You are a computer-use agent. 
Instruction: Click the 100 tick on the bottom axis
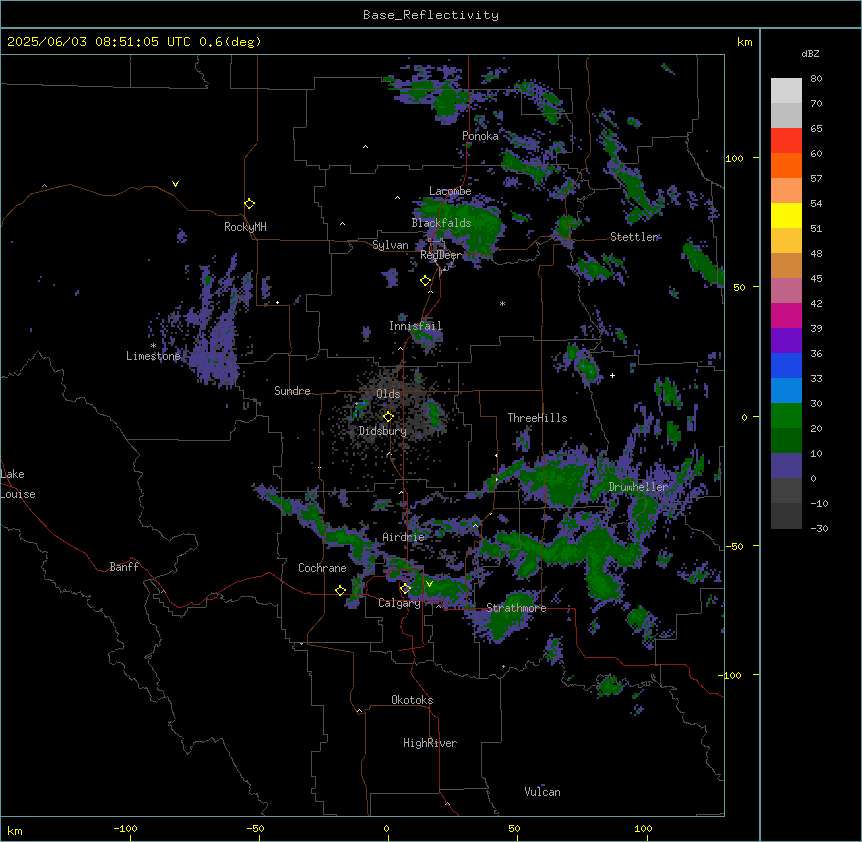(x=643, y=829)
